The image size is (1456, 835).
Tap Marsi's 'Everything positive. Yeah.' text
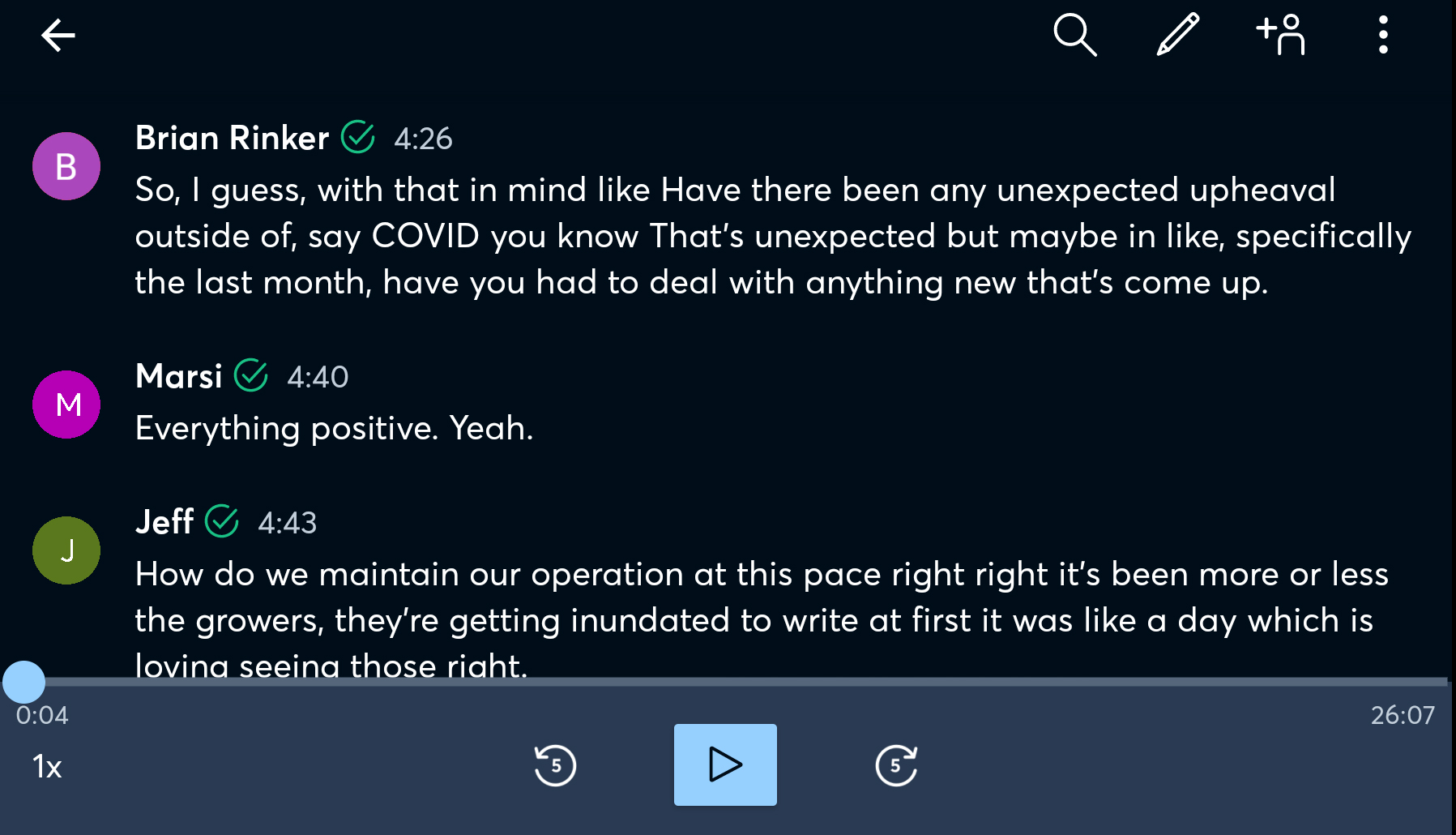pos(334,428)
